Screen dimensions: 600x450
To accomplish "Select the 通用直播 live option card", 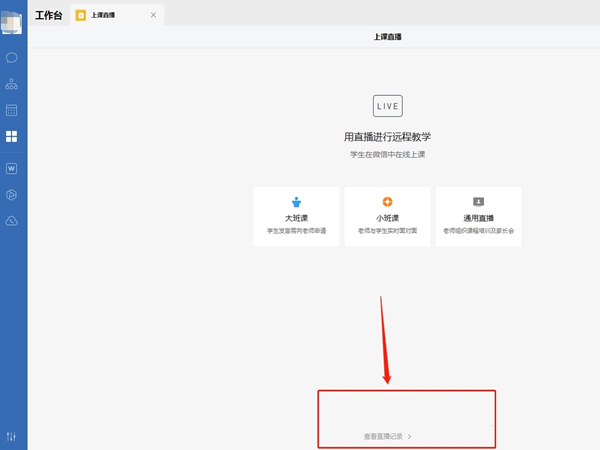I will click(478, 217).
